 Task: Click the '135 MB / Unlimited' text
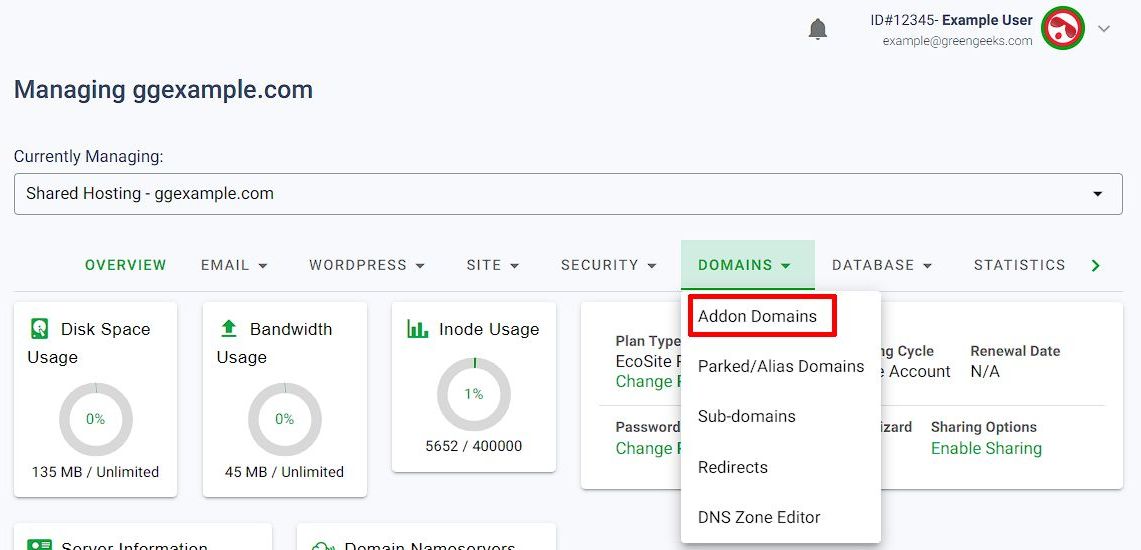95,472
